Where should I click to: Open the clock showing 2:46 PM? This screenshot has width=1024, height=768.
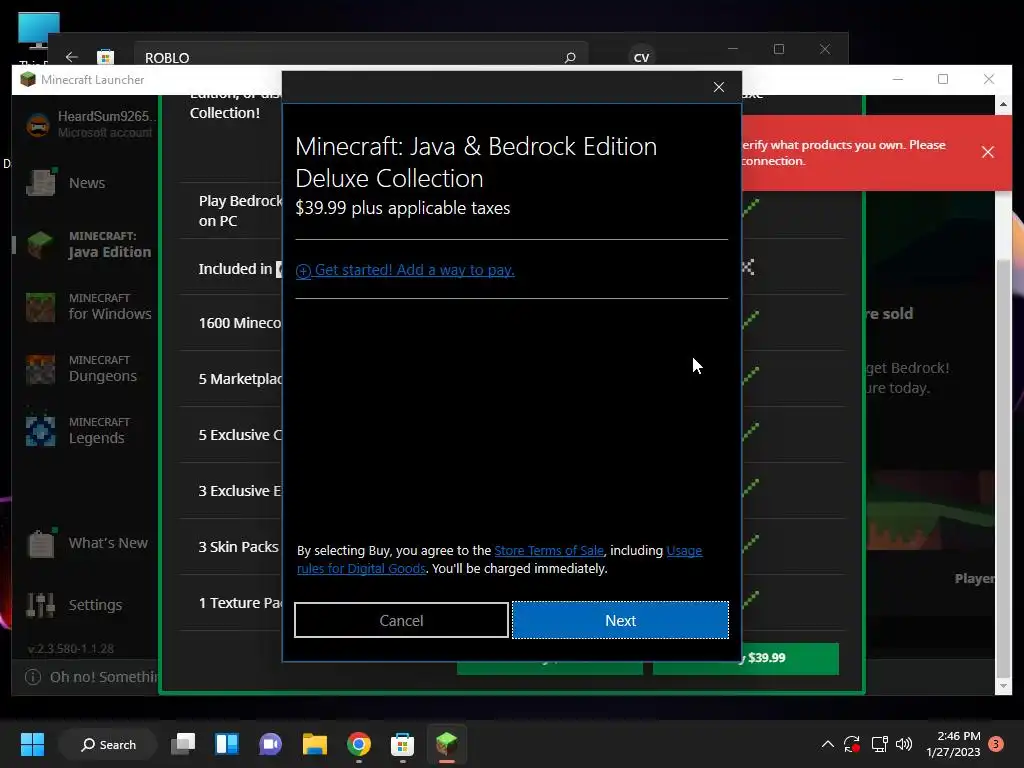953,744
